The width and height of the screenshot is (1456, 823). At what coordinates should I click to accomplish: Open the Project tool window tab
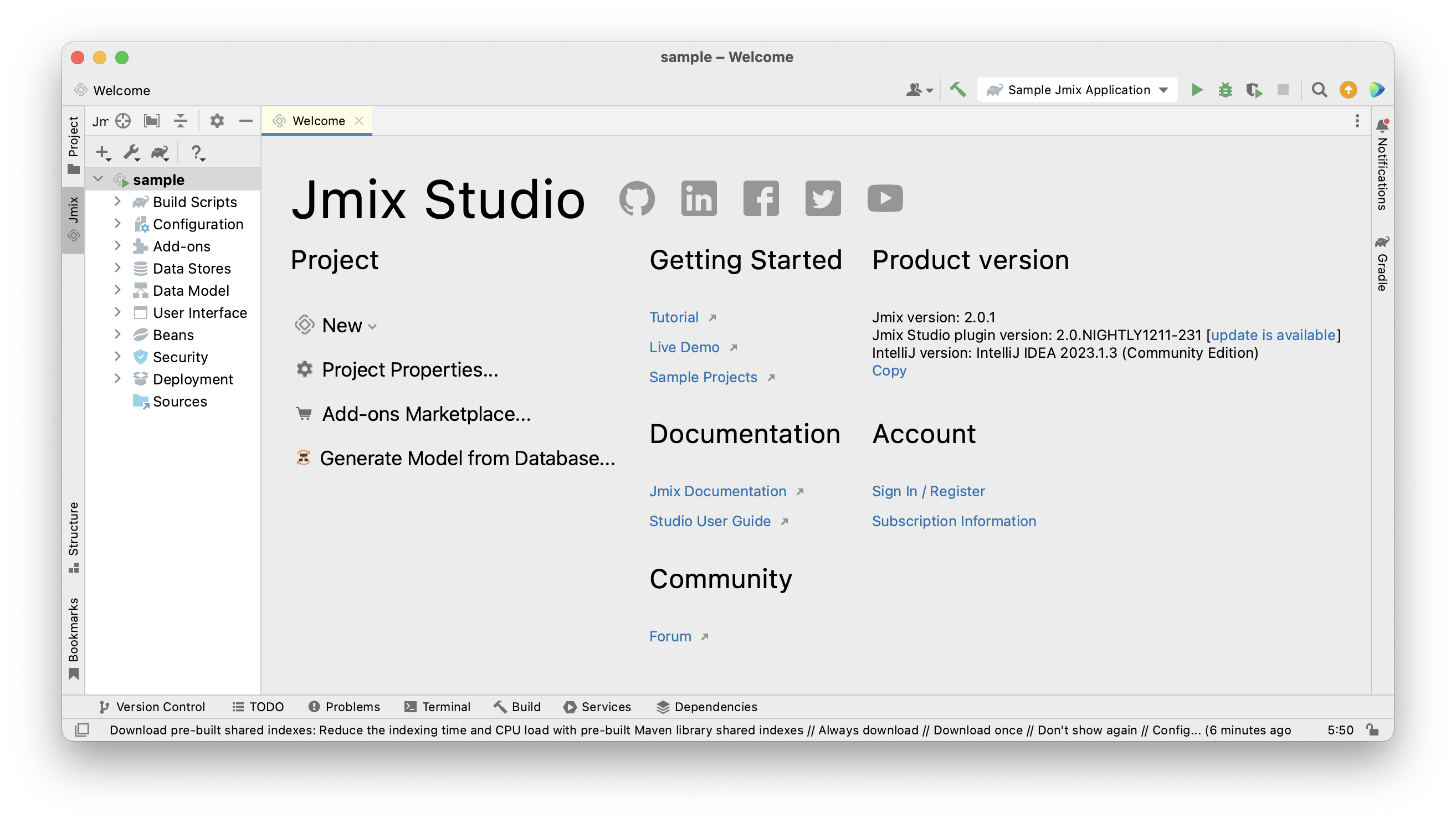click(74, 145)
